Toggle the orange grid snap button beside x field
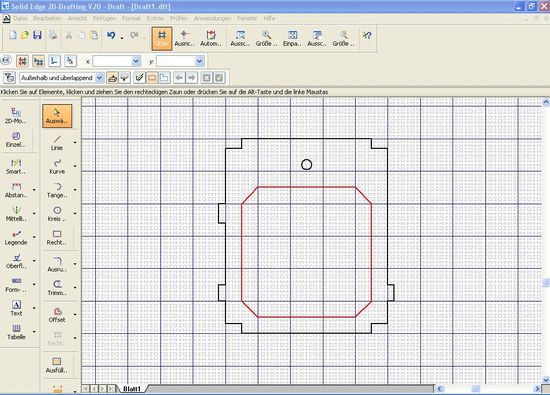Viewport: 550px width, 395px height. (22, 61)
